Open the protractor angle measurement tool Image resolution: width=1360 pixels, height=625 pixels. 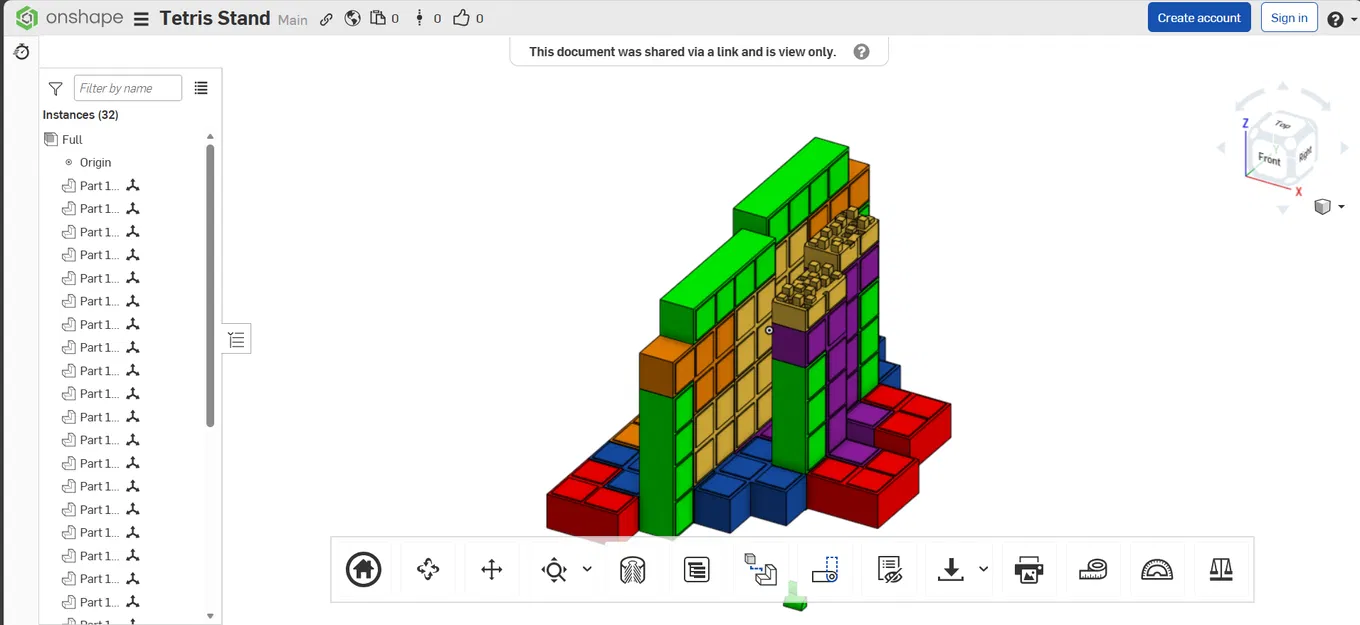pos(1157,569)
